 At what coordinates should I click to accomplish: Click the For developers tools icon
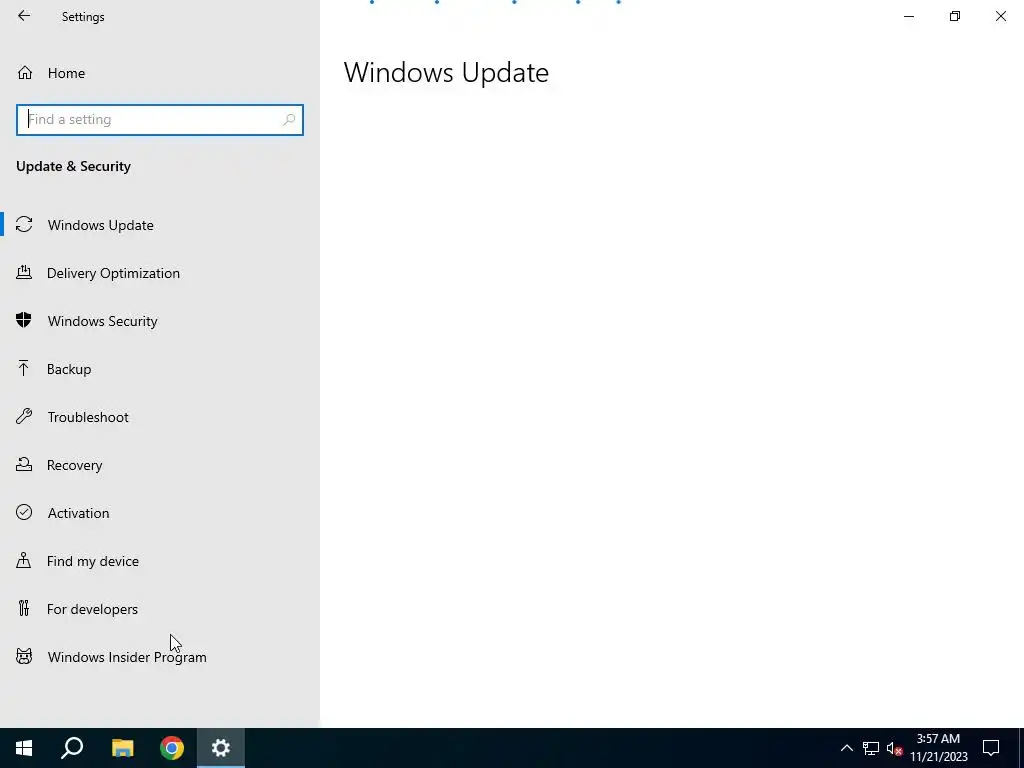[24, 609]
